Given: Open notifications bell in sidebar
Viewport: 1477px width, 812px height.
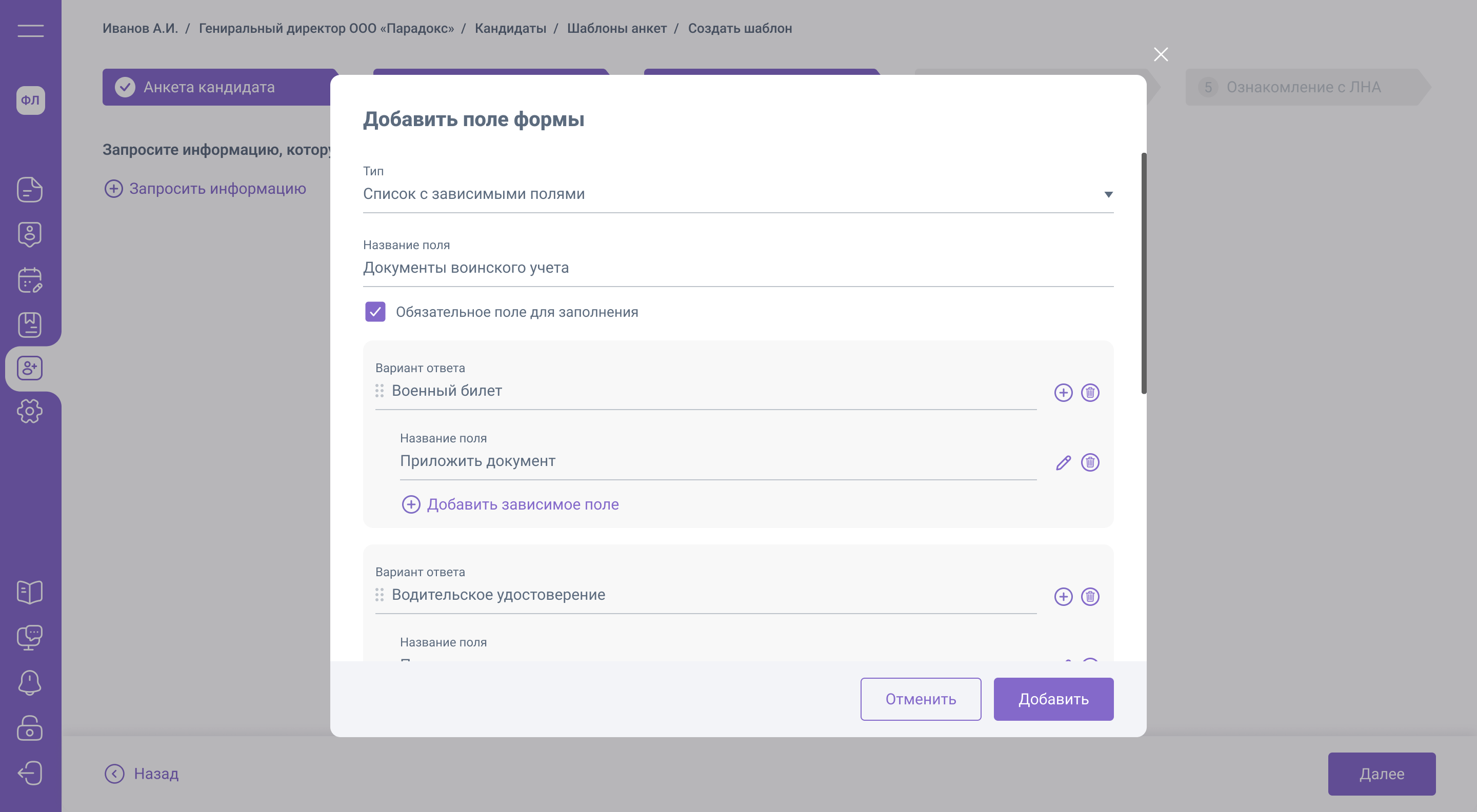Looking at the screenshot, I should click(x=30, y=682).
